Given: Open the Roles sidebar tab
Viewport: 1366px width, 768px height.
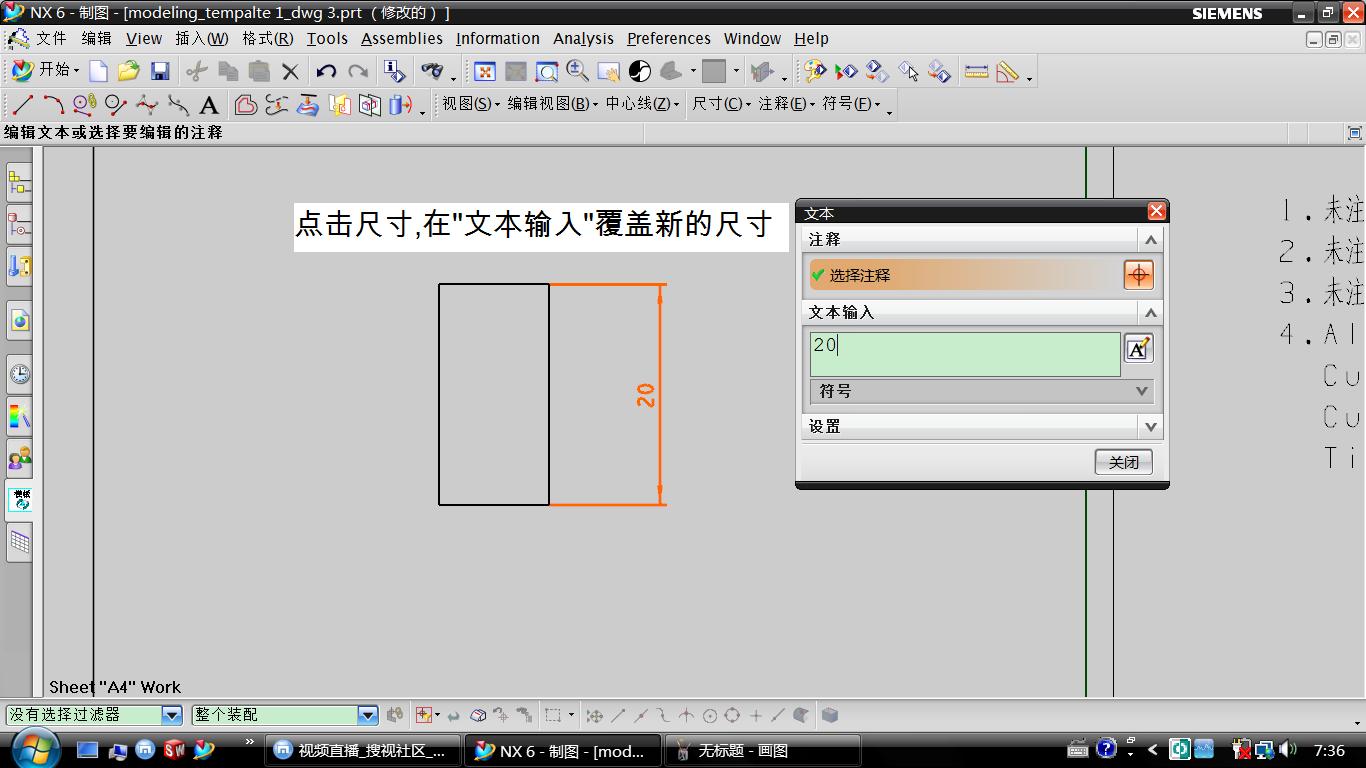Looking at the screenshot, I should [x=19, y=459].
